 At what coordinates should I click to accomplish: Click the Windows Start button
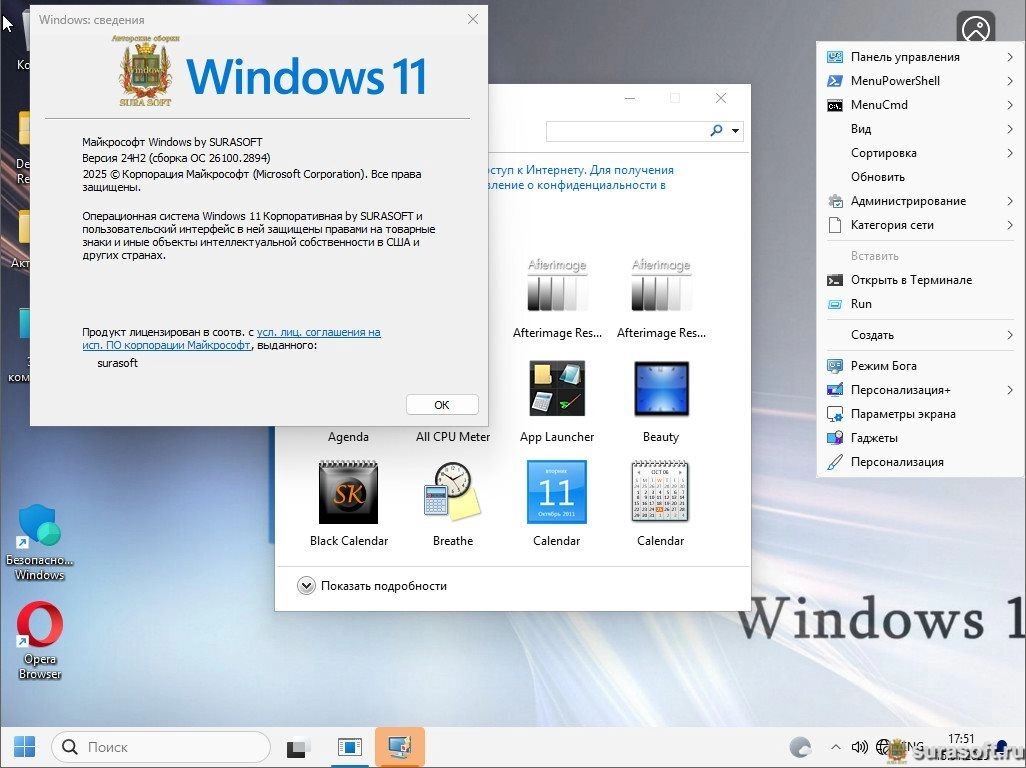25,747
